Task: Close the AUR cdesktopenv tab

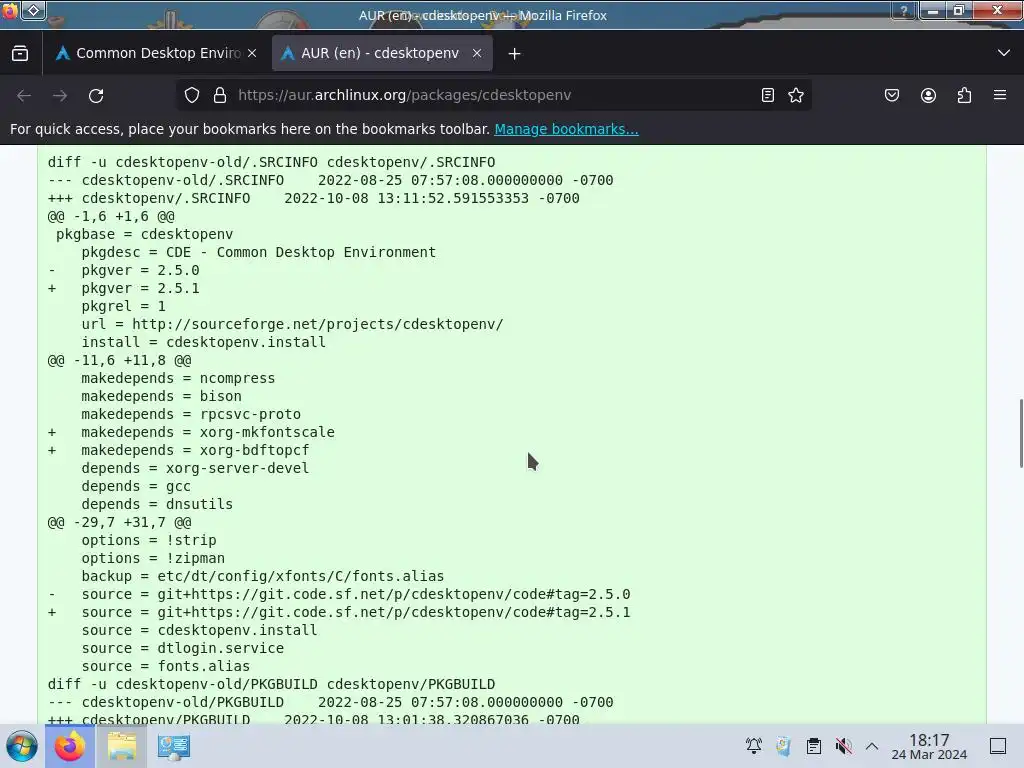Action: (477, 54)
